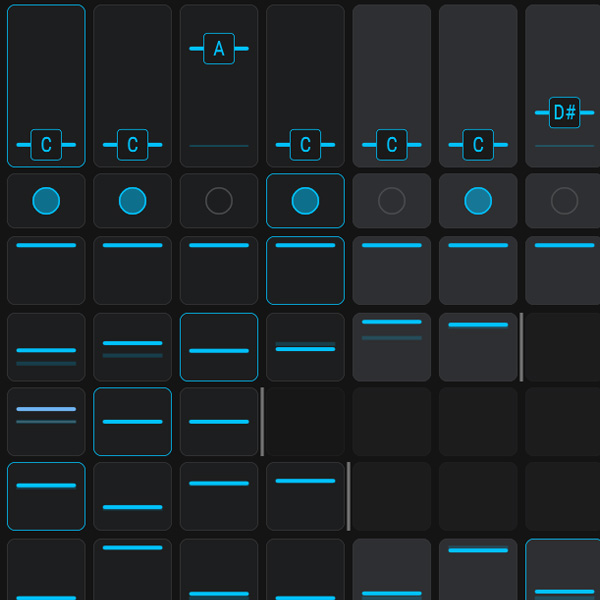Screen dimensions: 600x600
Task: Select the outlined bottom-row cell in step 7
Action: tap(564, 570)
